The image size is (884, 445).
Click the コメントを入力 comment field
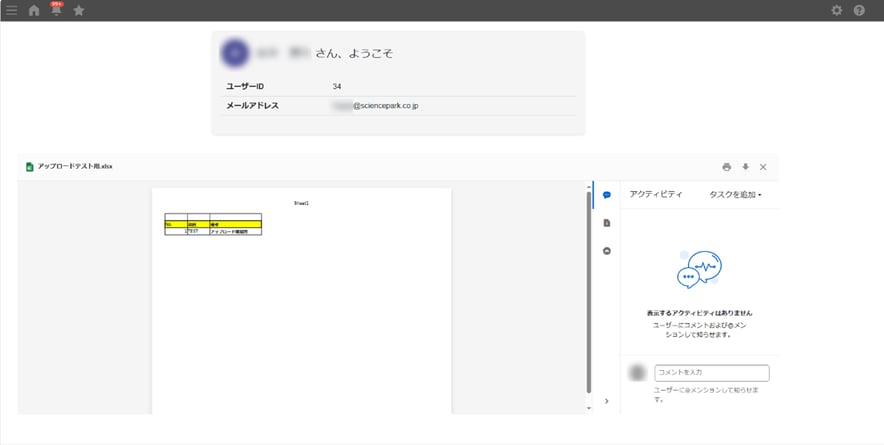711,373
